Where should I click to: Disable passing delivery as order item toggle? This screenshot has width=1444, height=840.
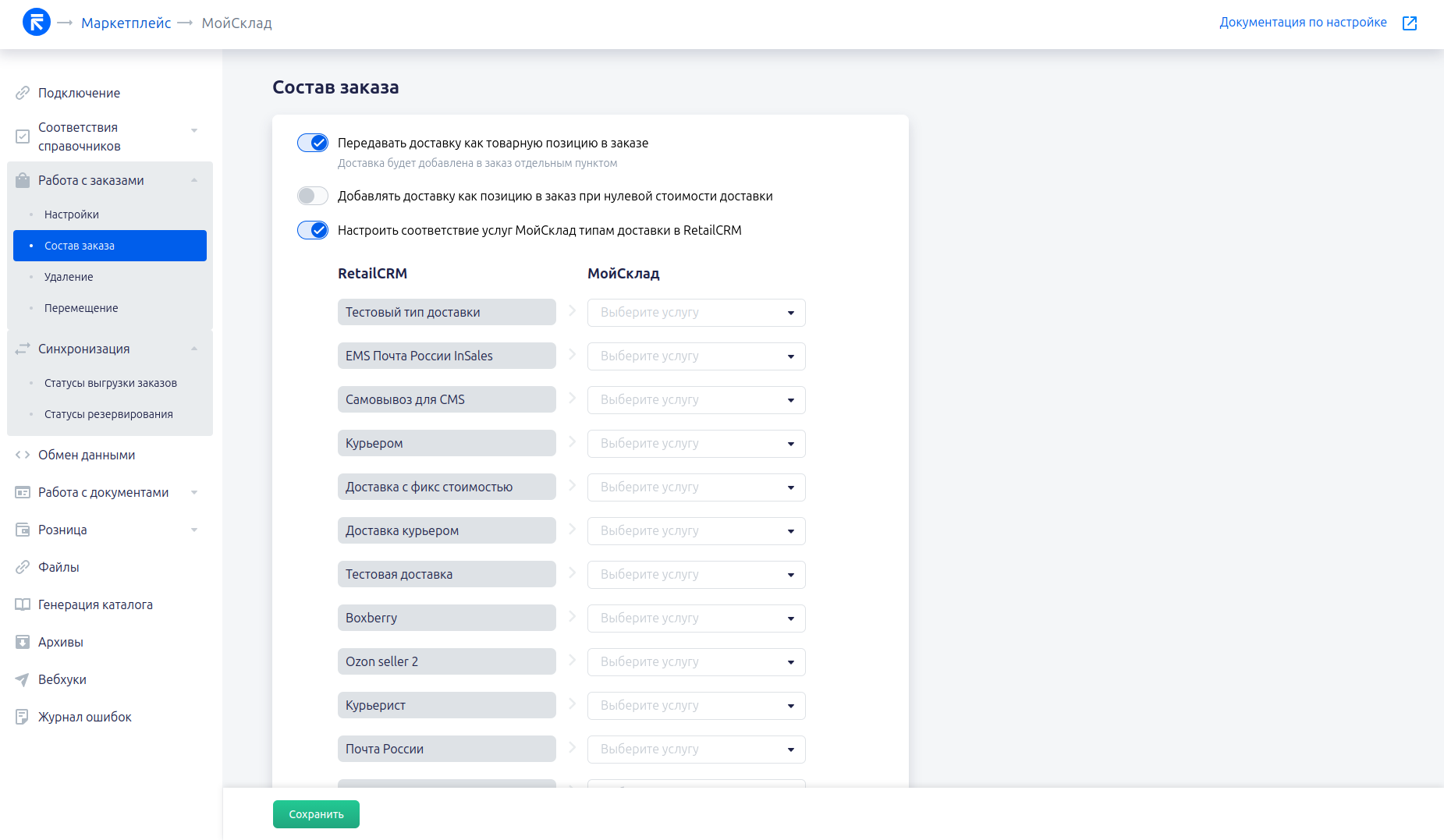coord(313,143)
